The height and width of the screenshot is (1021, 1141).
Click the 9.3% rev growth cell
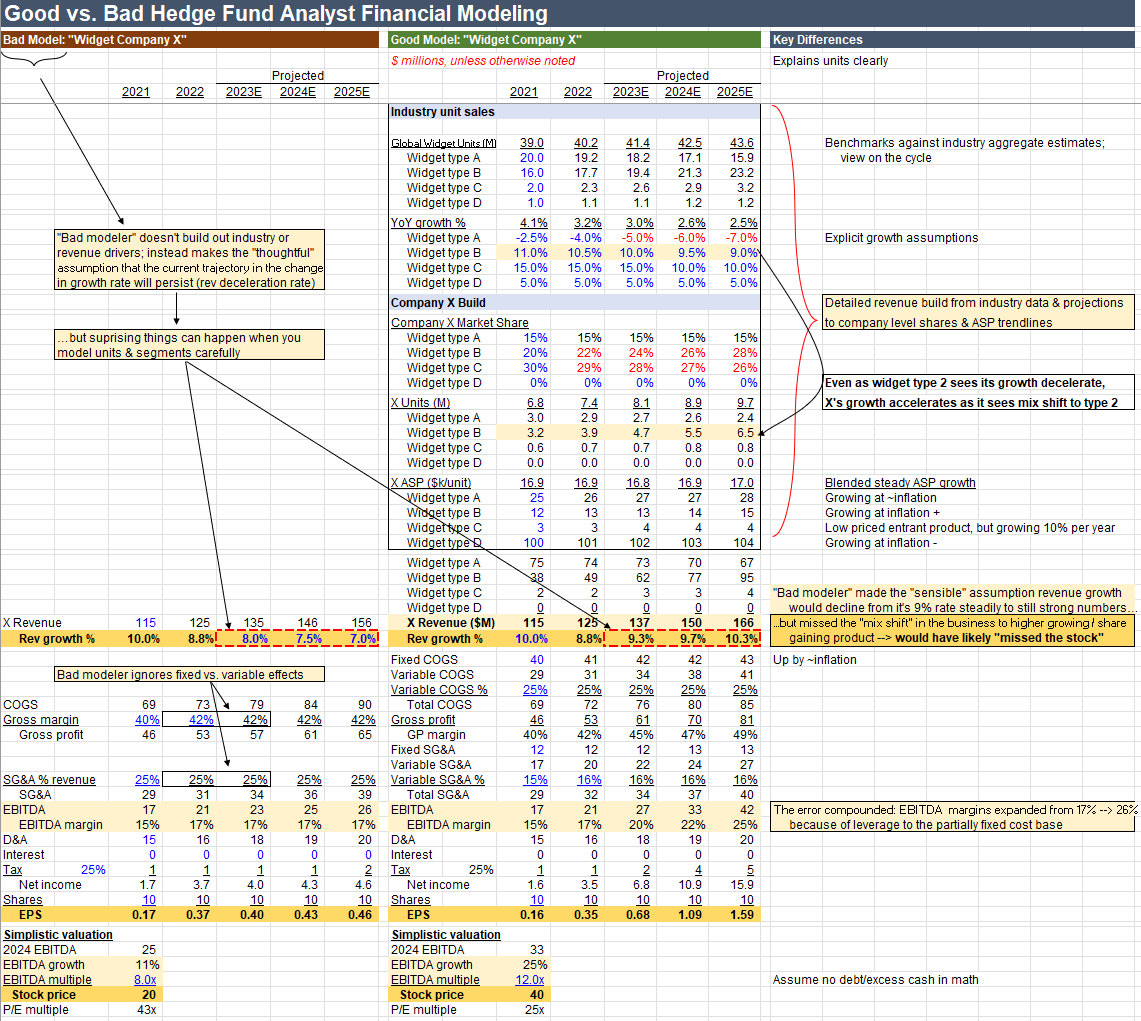(x=640, y=639)
